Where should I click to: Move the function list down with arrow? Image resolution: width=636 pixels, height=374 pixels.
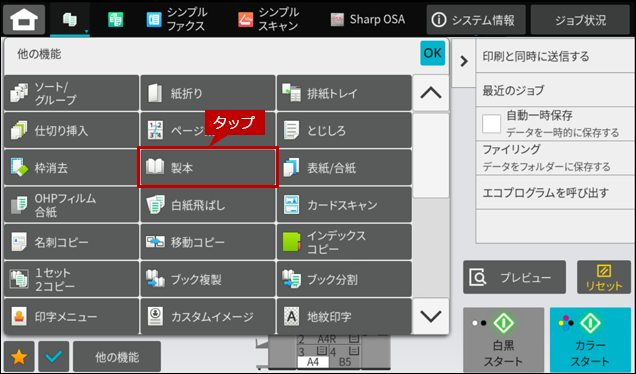(431, 316)
